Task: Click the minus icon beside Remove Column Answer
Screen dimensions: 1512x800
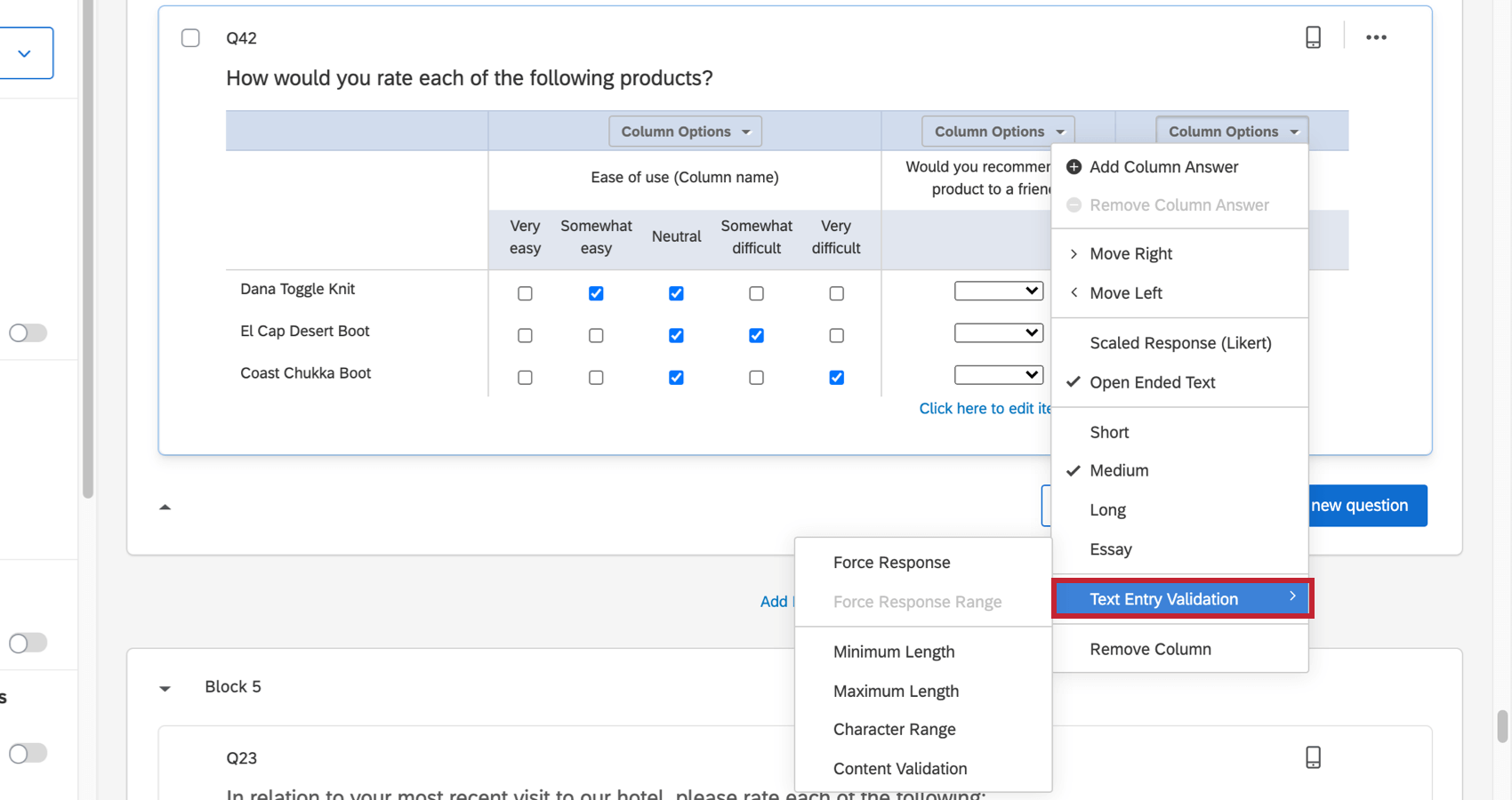Action: click(x=1074, y=204)
